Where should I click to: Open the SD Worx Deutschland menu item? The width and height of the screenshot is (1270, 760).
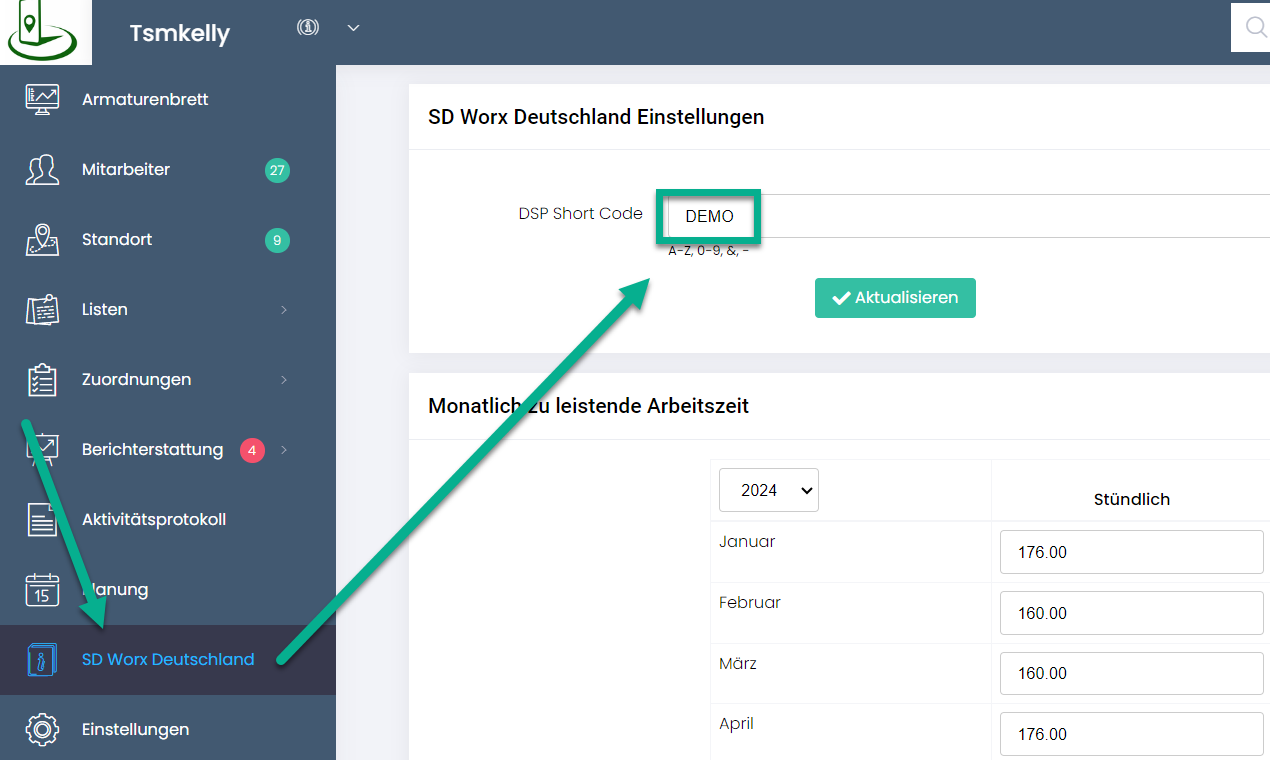[168, 660]
